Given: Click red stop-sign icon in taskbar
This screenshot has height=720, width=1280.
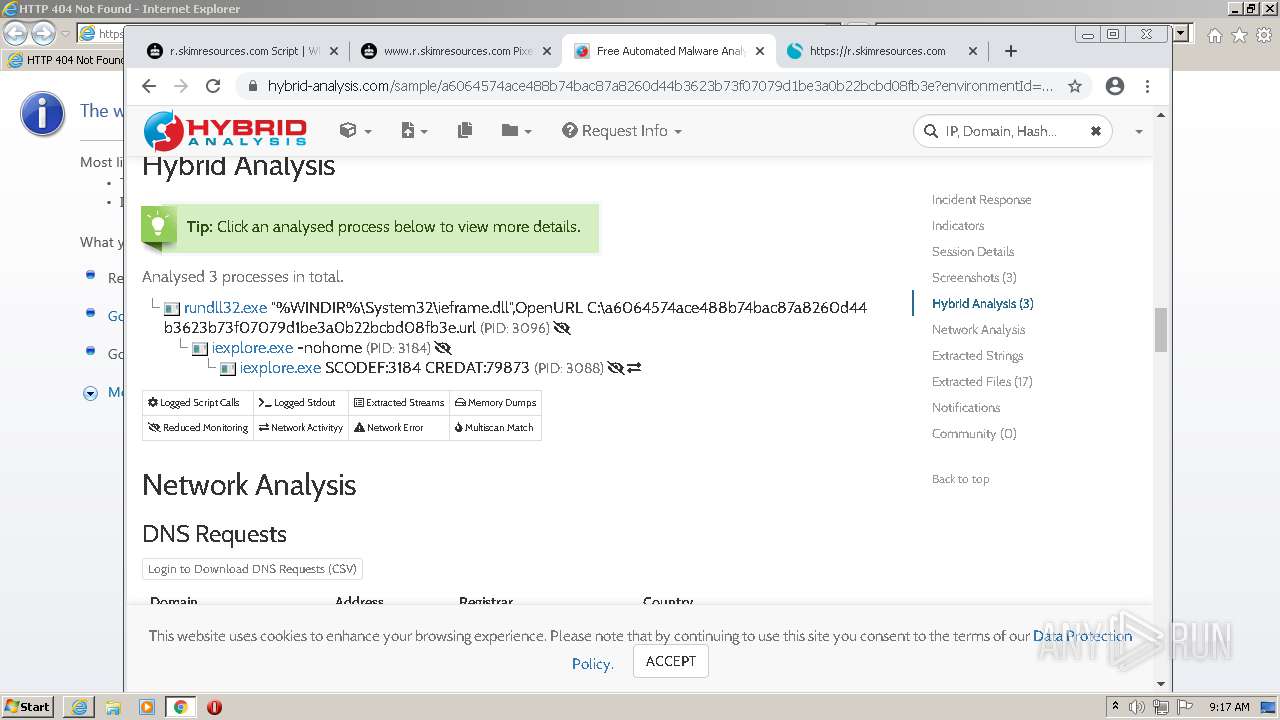Looking at the screenshot, I should 214,707.
